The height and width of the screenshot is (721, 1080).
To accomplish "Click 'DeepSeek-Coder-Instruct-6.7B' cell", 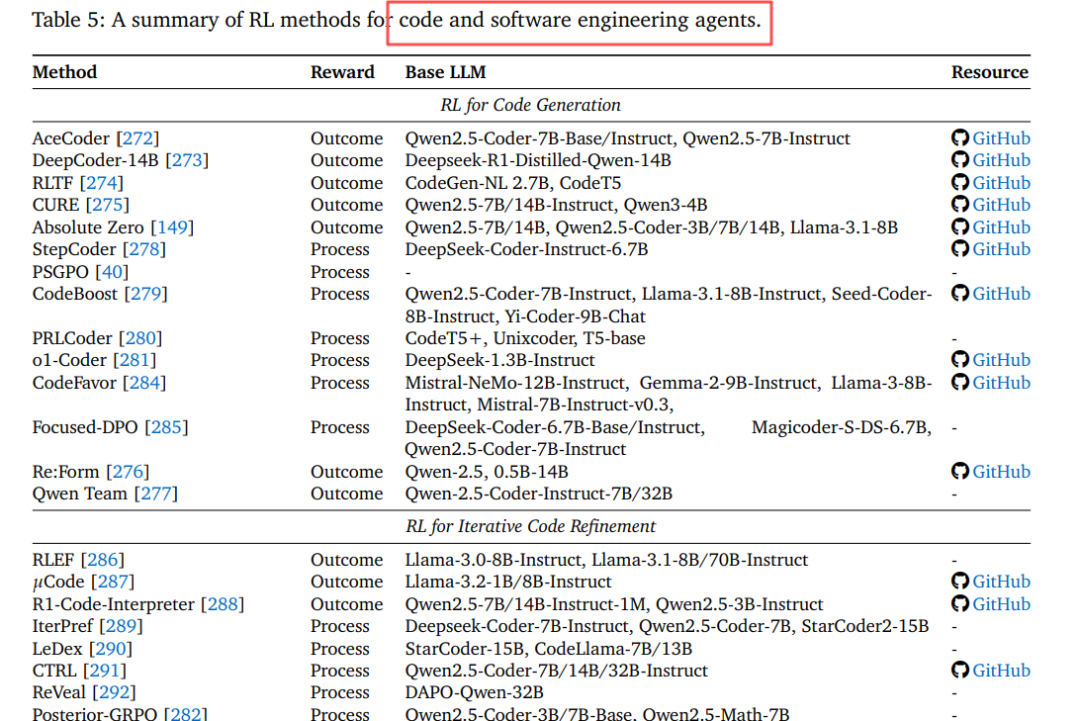I will pyautogui.click(x=526, y=249).
